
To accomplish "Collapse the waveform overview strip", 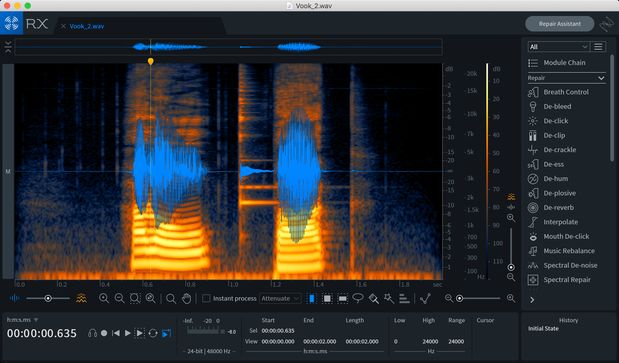I will [8, 47].
